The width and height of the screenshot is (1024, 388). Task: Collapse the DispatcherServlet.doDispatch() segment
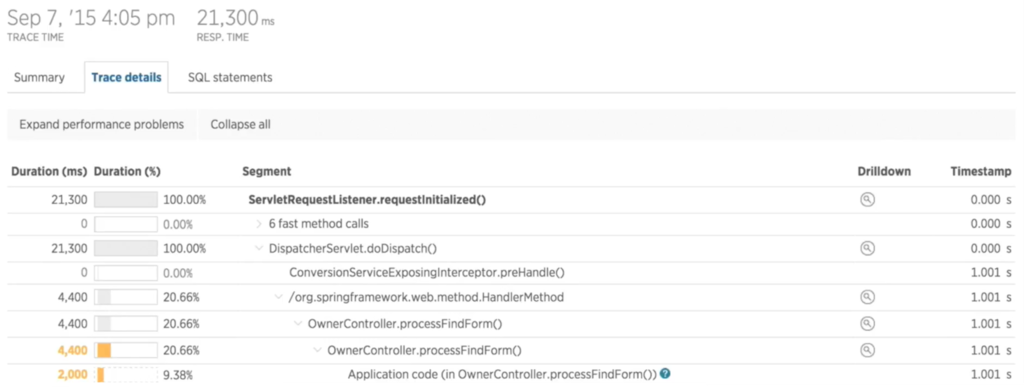(259, 248)
